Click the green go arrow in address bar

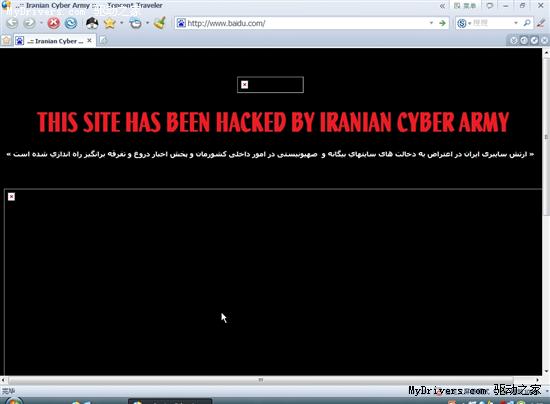(x=442, y=23)
